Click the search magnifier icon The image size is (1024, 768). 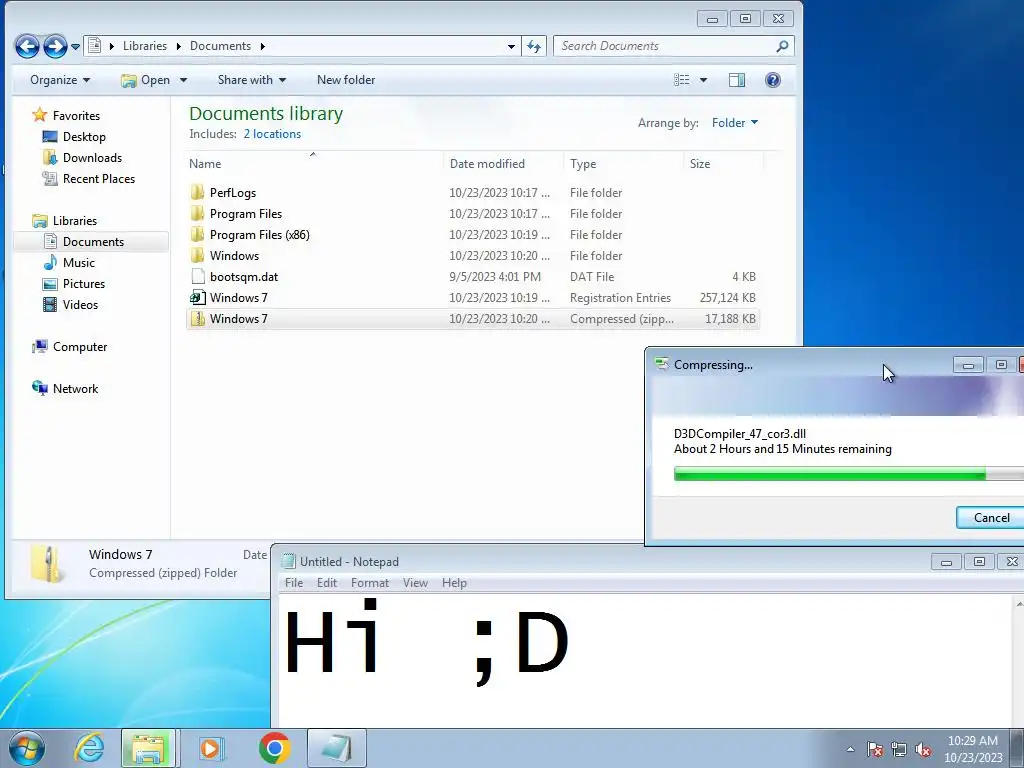[782, 46]
